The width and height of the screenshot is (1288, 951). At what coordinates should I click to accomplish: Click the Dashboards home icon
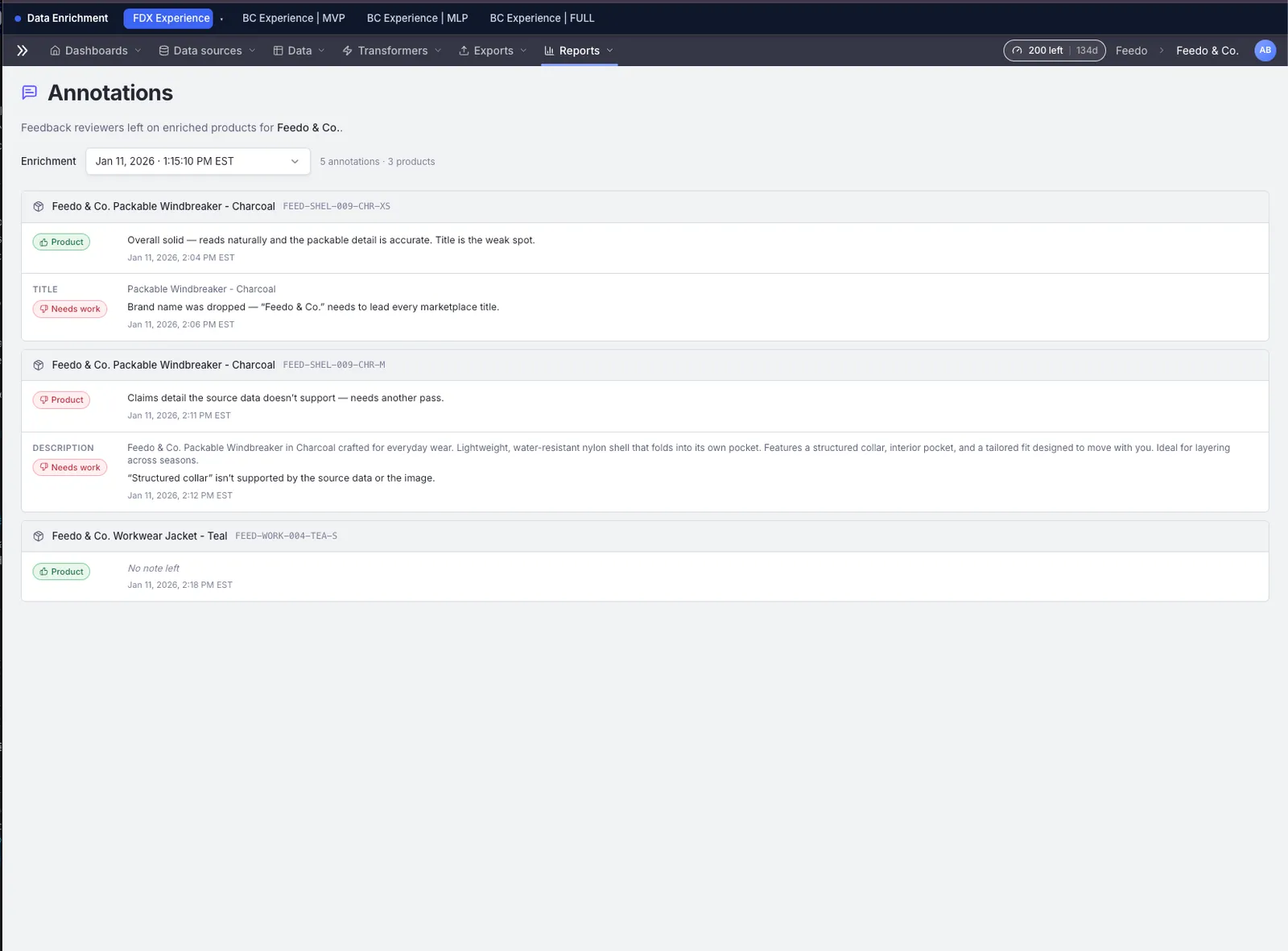click(x=55, y=50)
